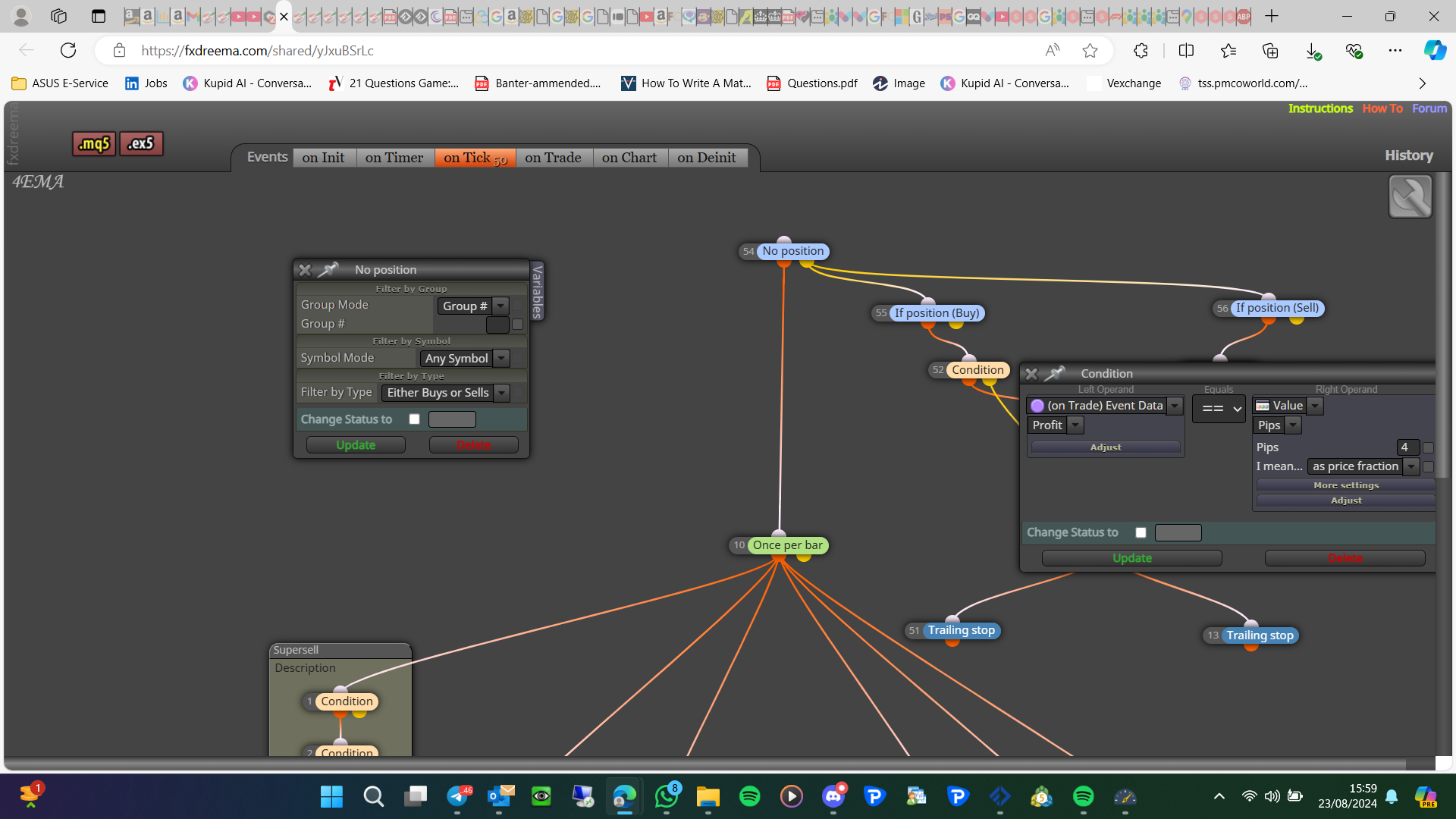Close the No position panel
Viewport: 1456px width, 819px height.
[x=305, y=270]
